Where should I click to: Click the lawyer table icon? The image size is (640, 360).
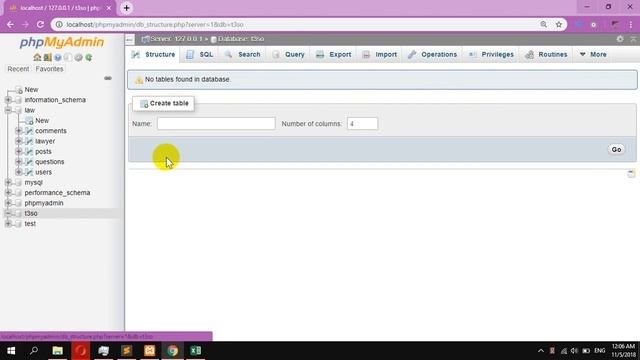[29, 141]
